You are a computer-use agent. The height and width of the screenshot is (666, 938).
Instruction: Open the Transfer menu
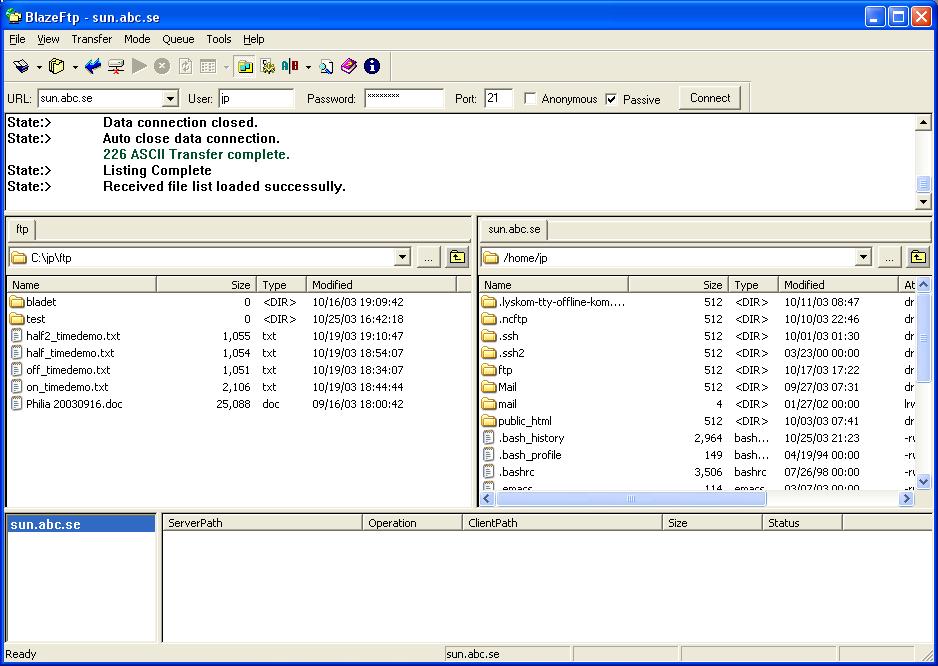(92, 39)
